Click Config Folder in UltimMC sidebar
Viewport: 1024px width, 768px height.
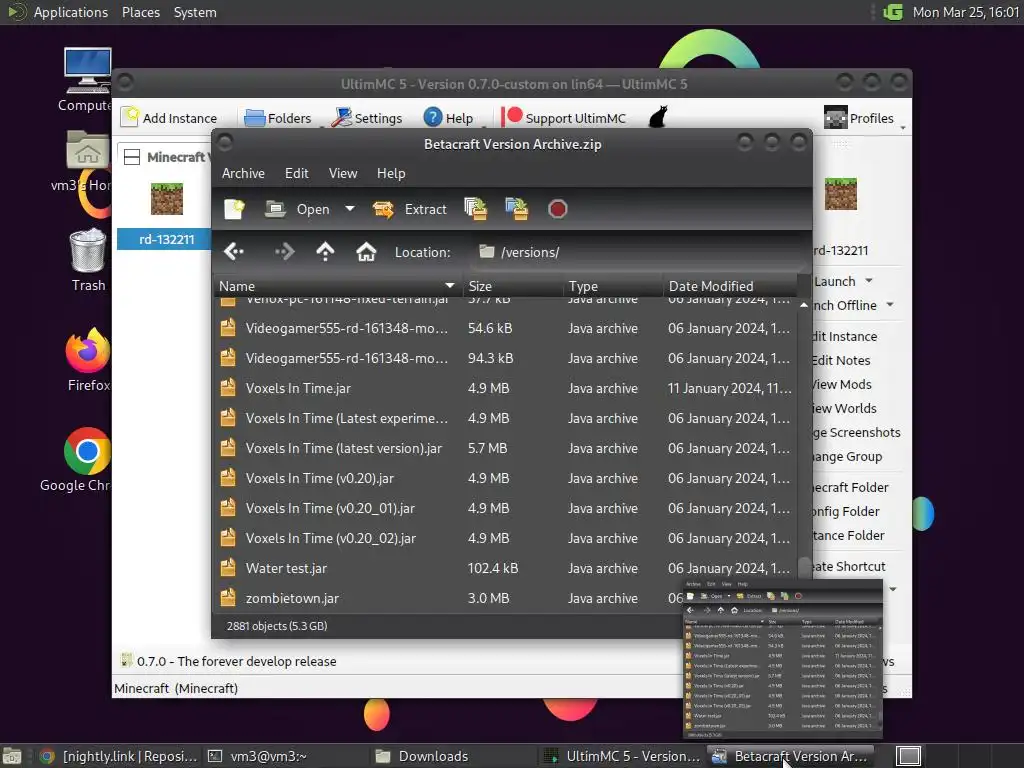tap(846, 511)
